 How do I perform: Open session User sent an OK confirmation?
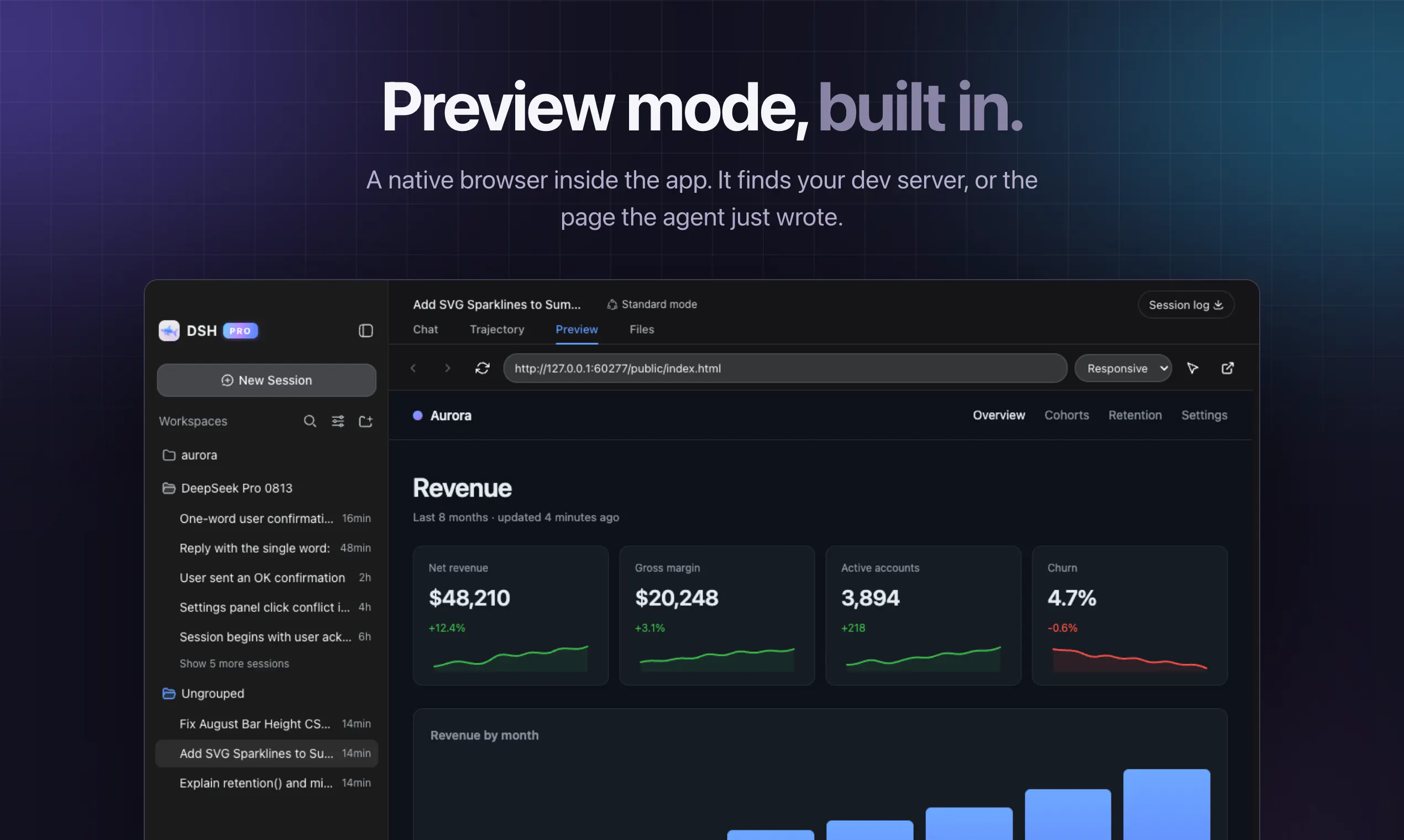[266, 577]
